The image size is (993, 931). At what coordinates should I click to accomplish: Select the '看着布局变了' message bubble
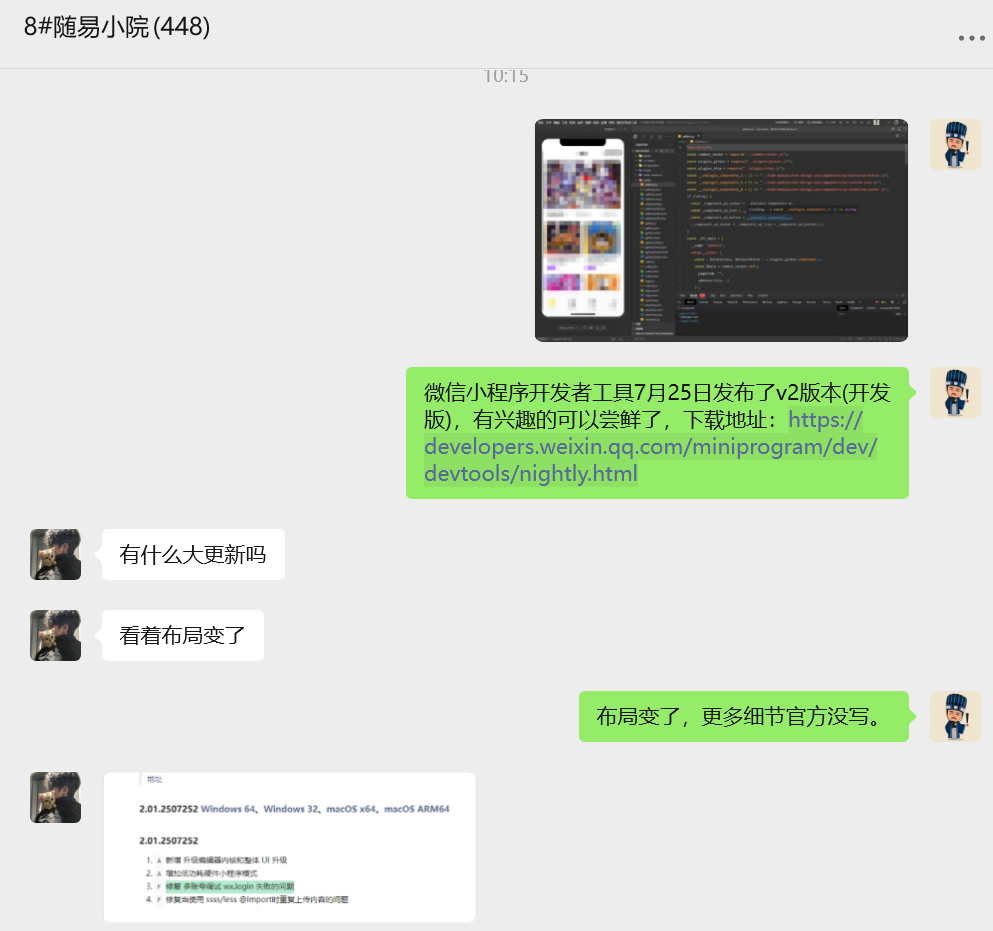point(182,635)
